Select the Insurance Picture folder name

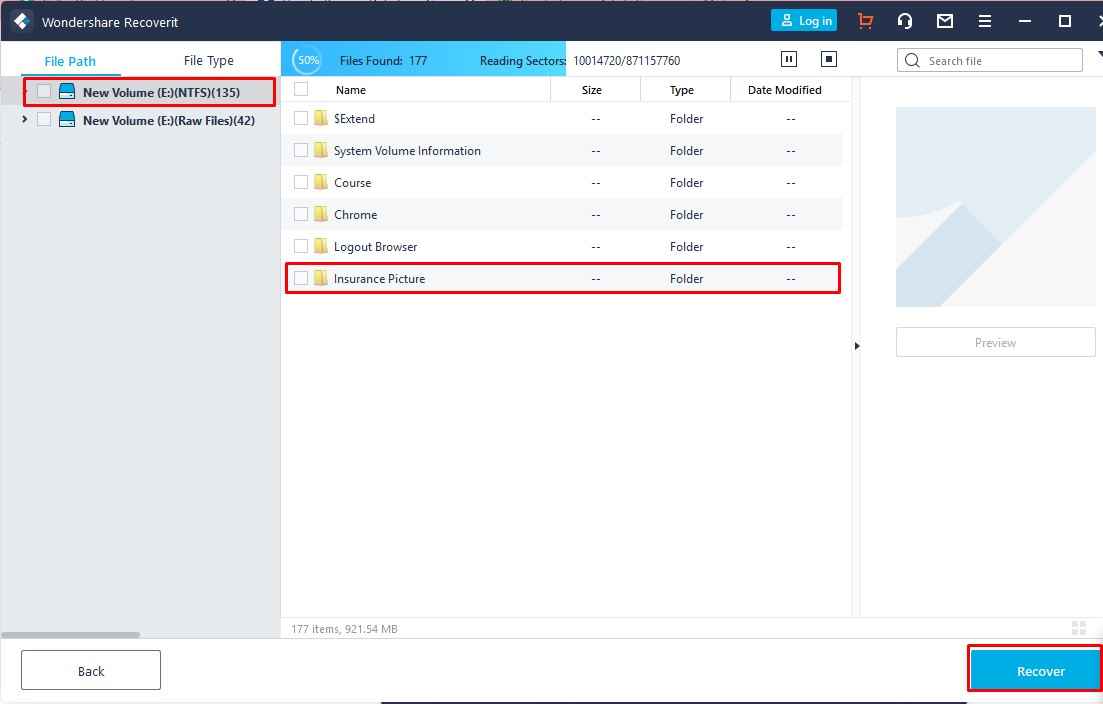pos(379,279)
